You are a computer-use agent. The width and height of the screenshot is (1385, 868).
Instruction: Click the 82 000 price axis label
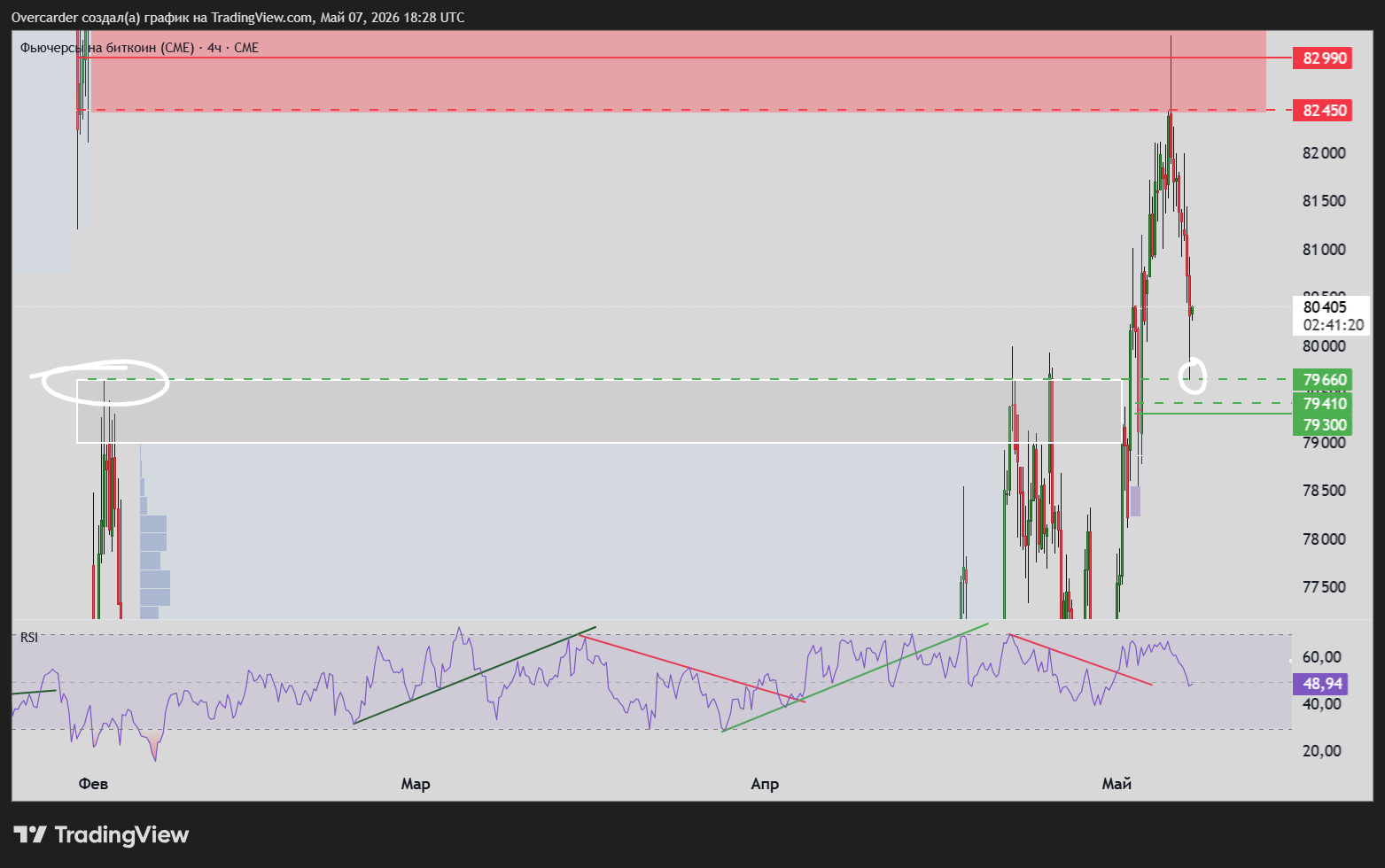pos(1324,153)
